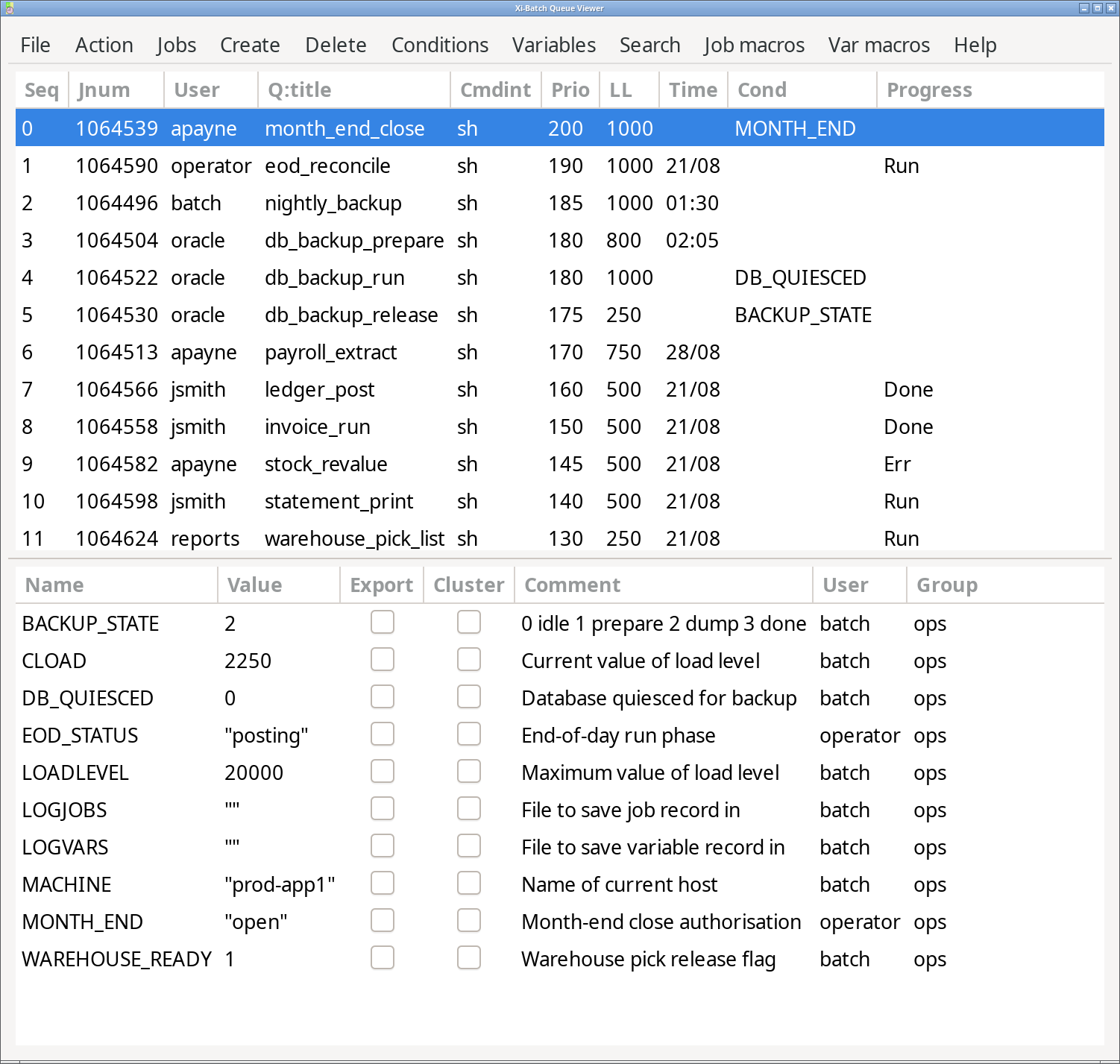Viewport: 1120px width, 1064px height.
Task: Sort jobs by Jnum column header
Action: click(116, 90)
